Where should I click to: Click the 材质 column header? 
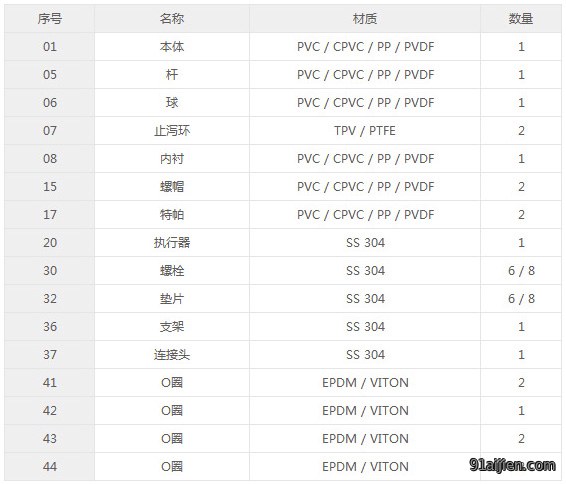(x=365, y=19)
